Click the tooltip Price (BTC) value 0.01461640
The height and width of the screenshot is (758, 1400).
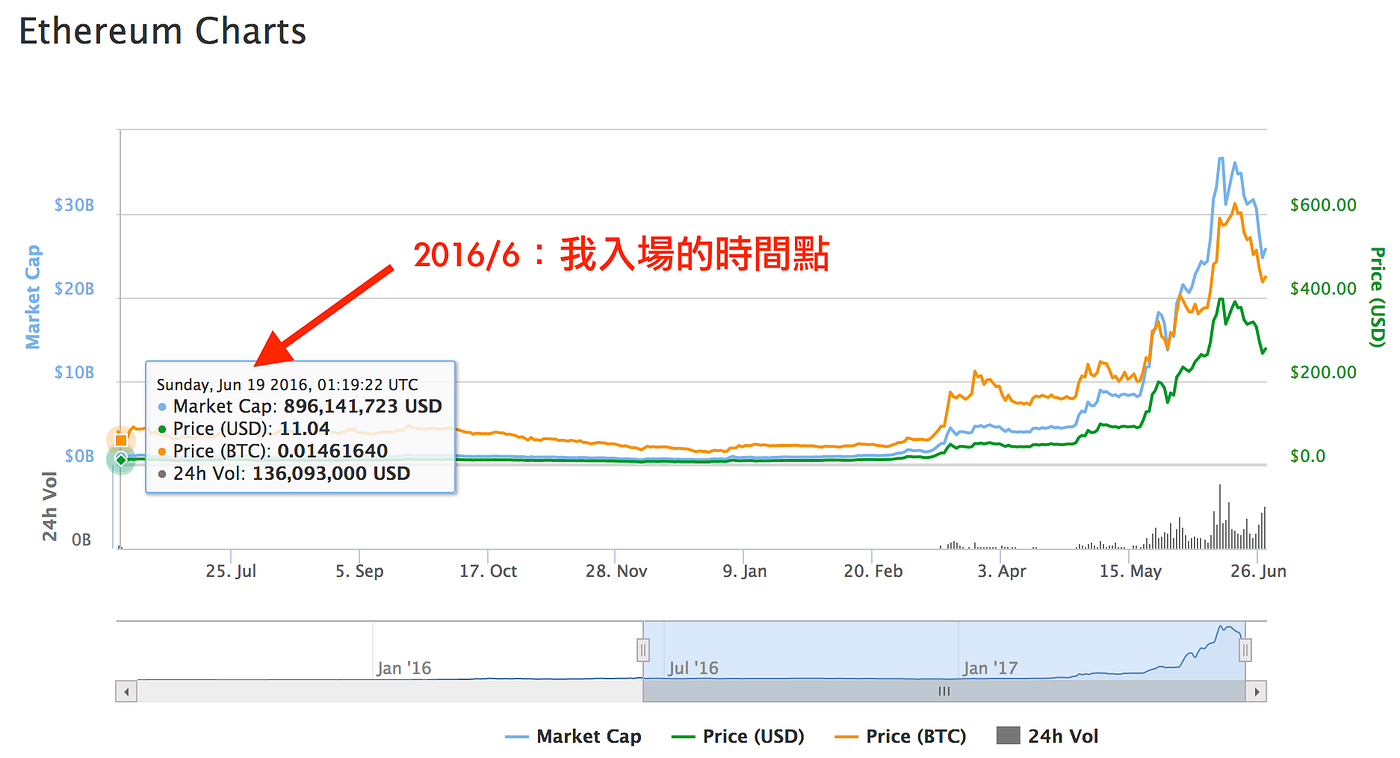(x=333, y=451)
